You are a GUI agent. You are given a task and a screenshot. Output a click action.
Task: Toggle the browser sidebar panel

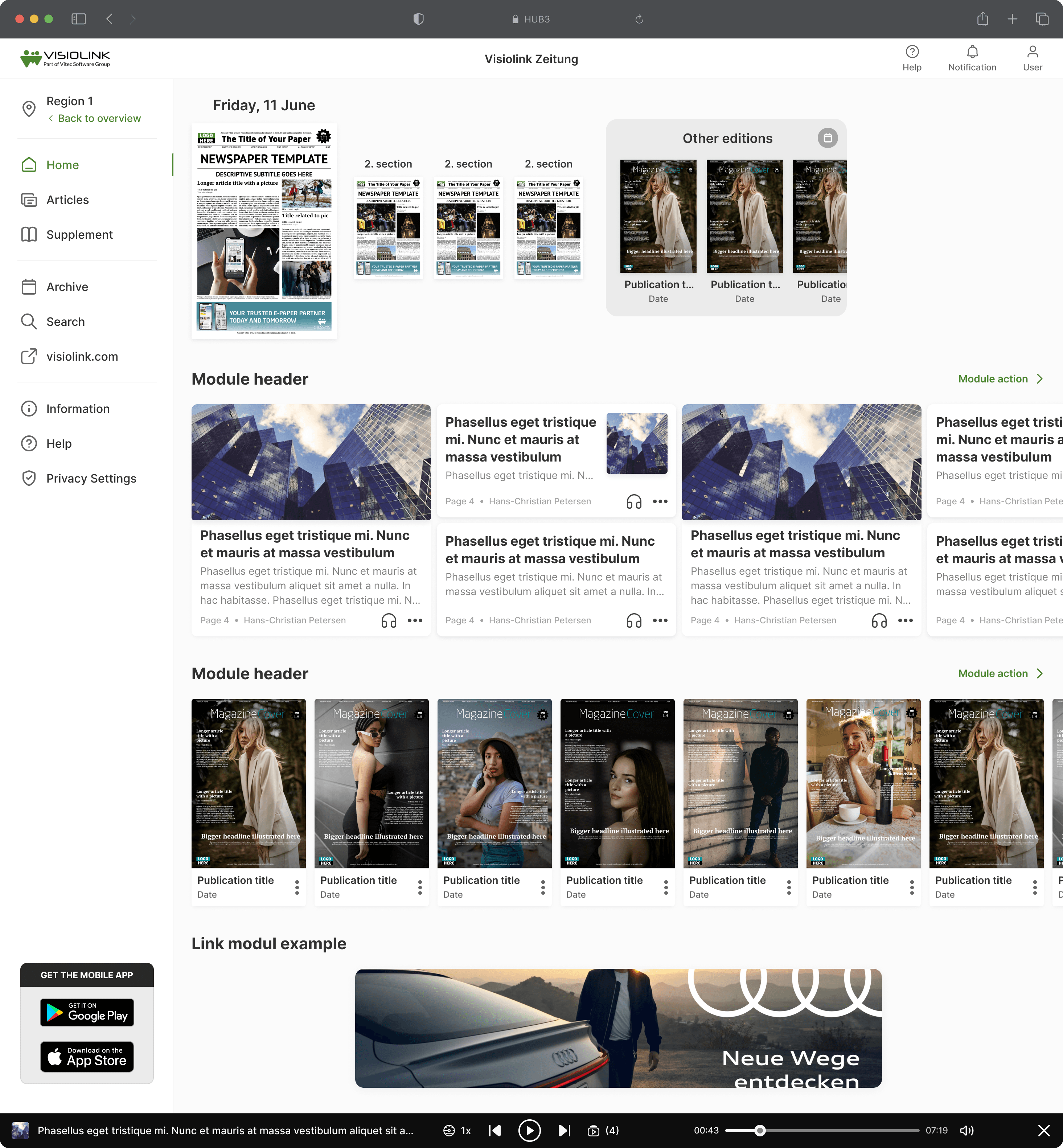coord(79,19)
